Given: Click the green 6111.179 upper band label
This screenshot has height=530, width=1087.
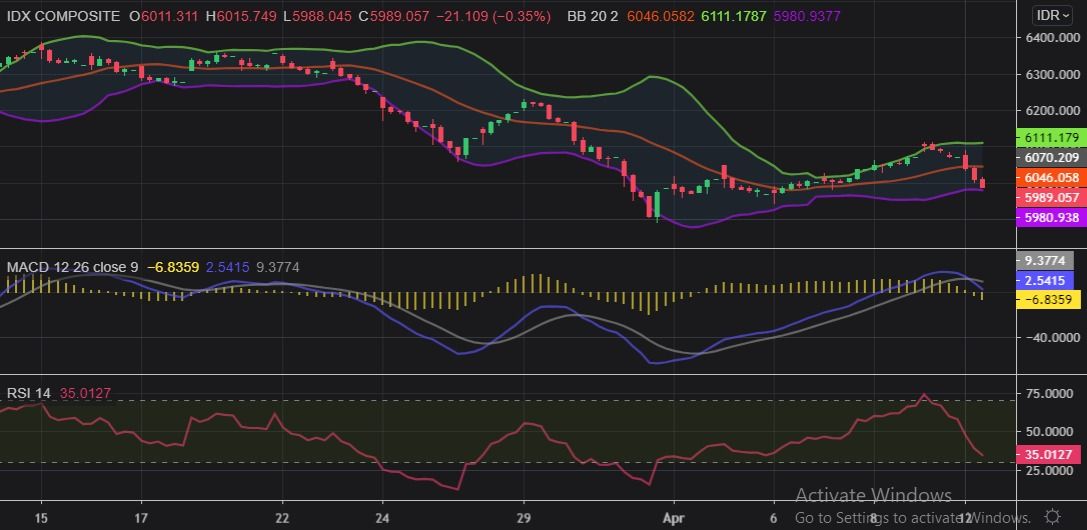Looking at the screenshot, I should coord(1051,138).
